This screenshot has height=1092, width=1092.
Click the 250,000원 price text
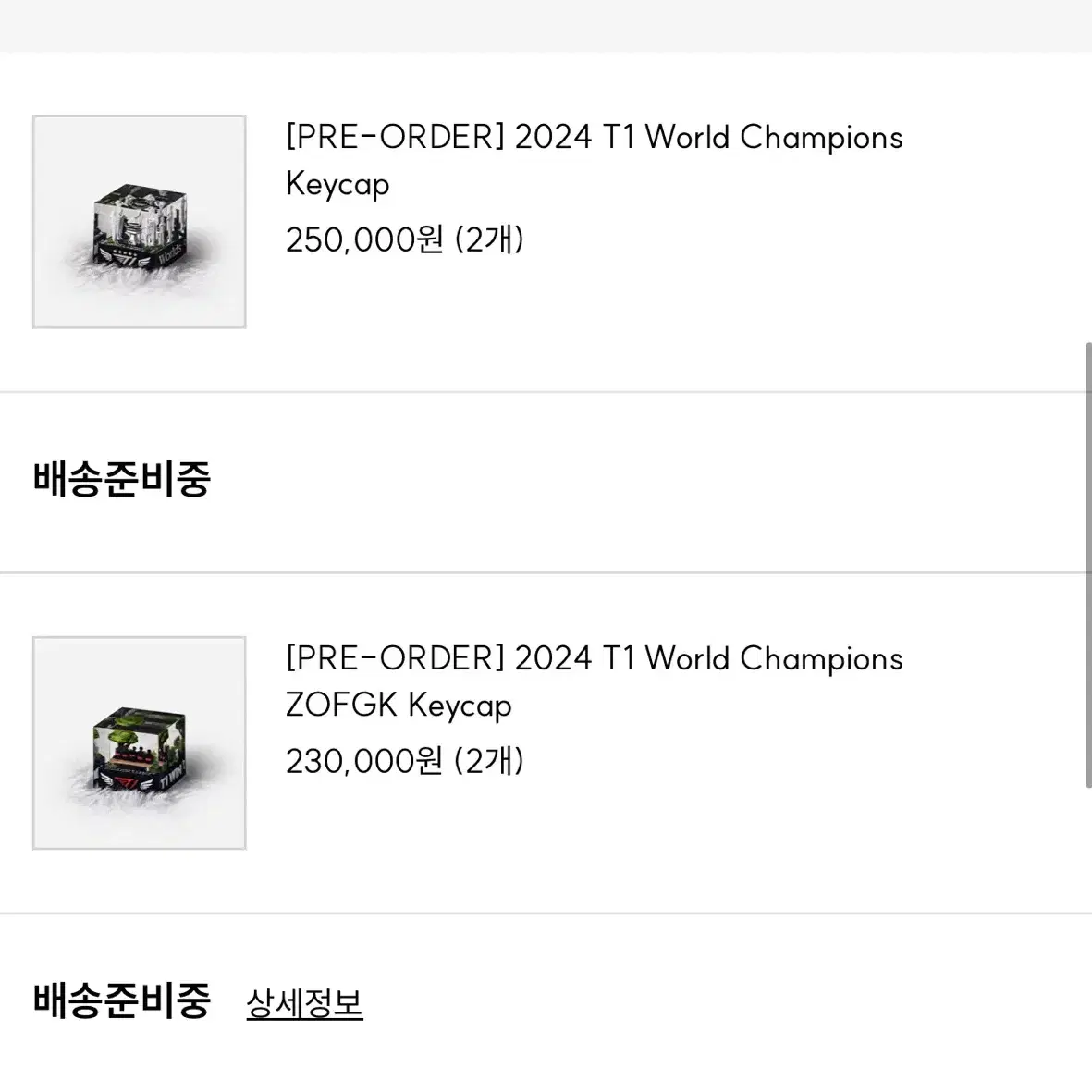[364, 240]
